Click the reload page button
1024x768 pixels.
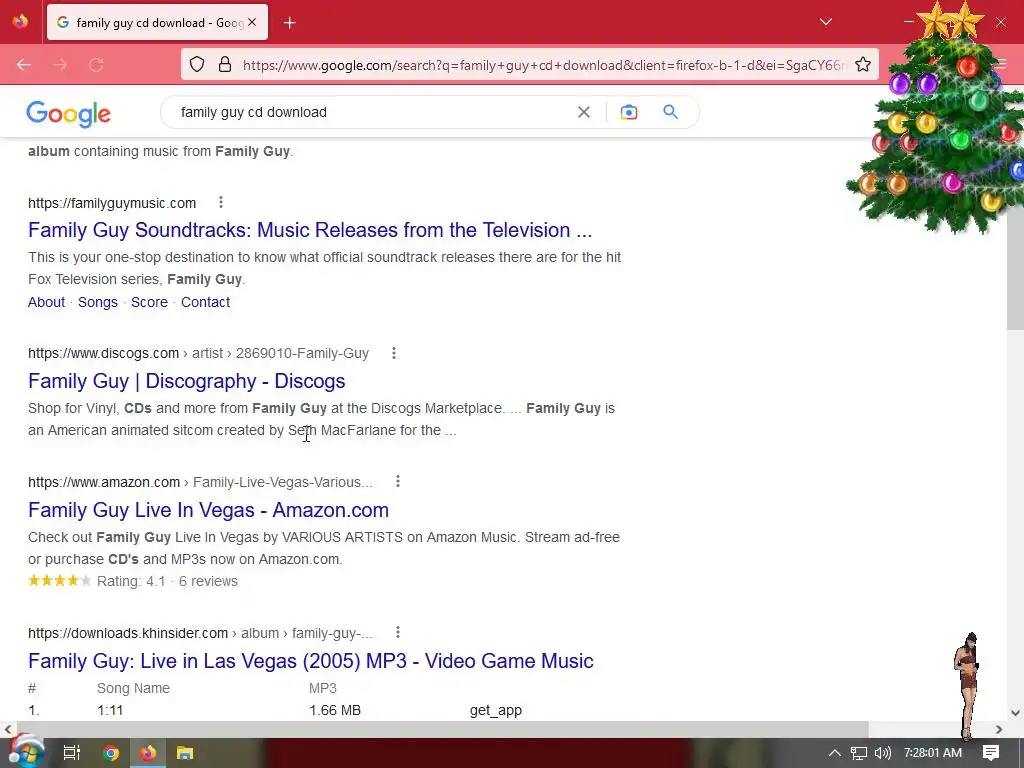tap(96, 65)
